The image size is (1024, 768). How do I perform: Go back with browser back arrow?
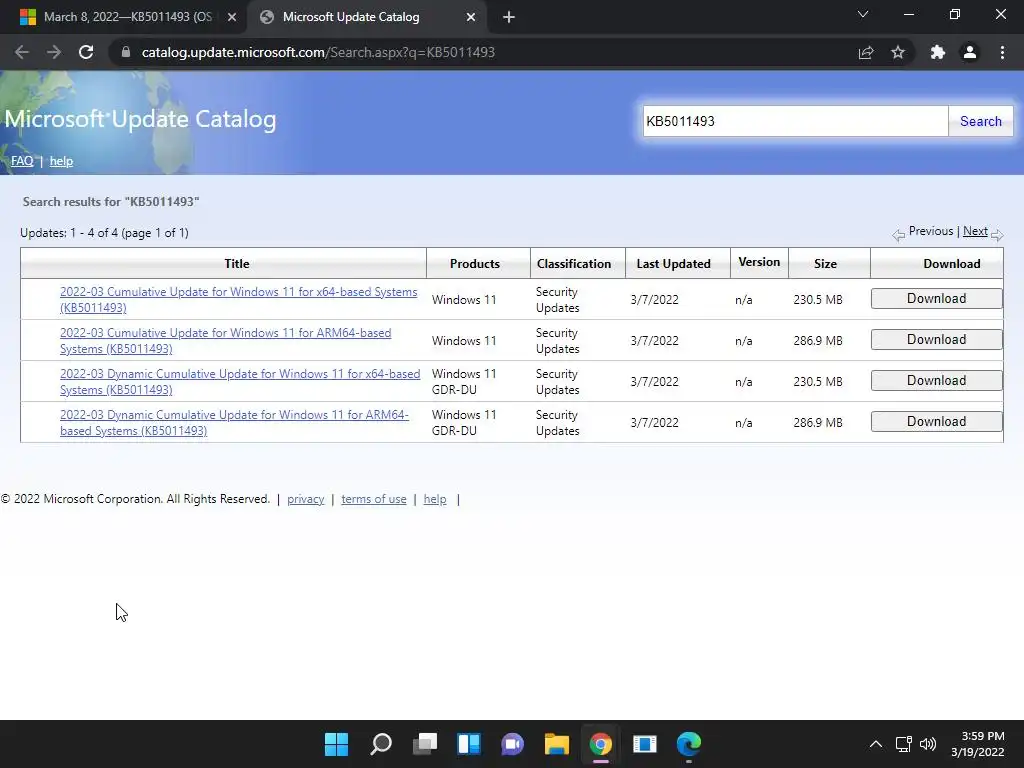coord(22,52)
